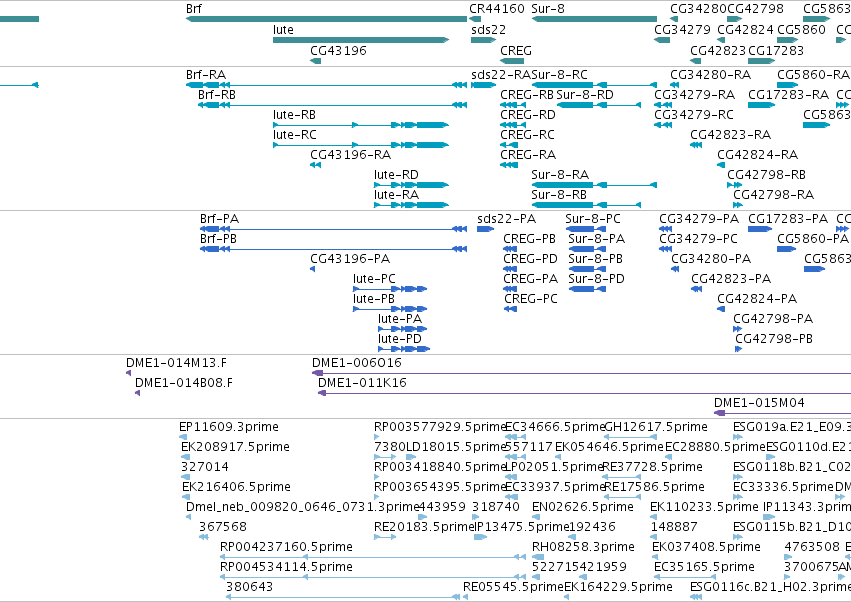Click the RP004237160.5prime EST label
Image resolution: width=851 pixels, height=602 pixels.
pos(286,547)
